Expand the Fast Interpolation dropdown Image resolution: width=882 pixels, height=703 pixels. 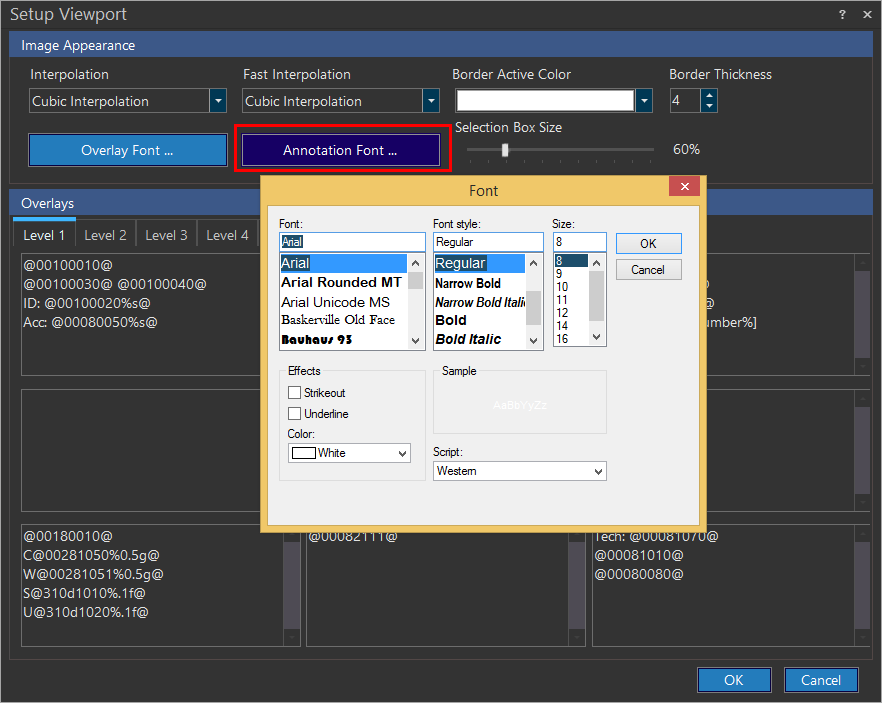click(431, 101)
